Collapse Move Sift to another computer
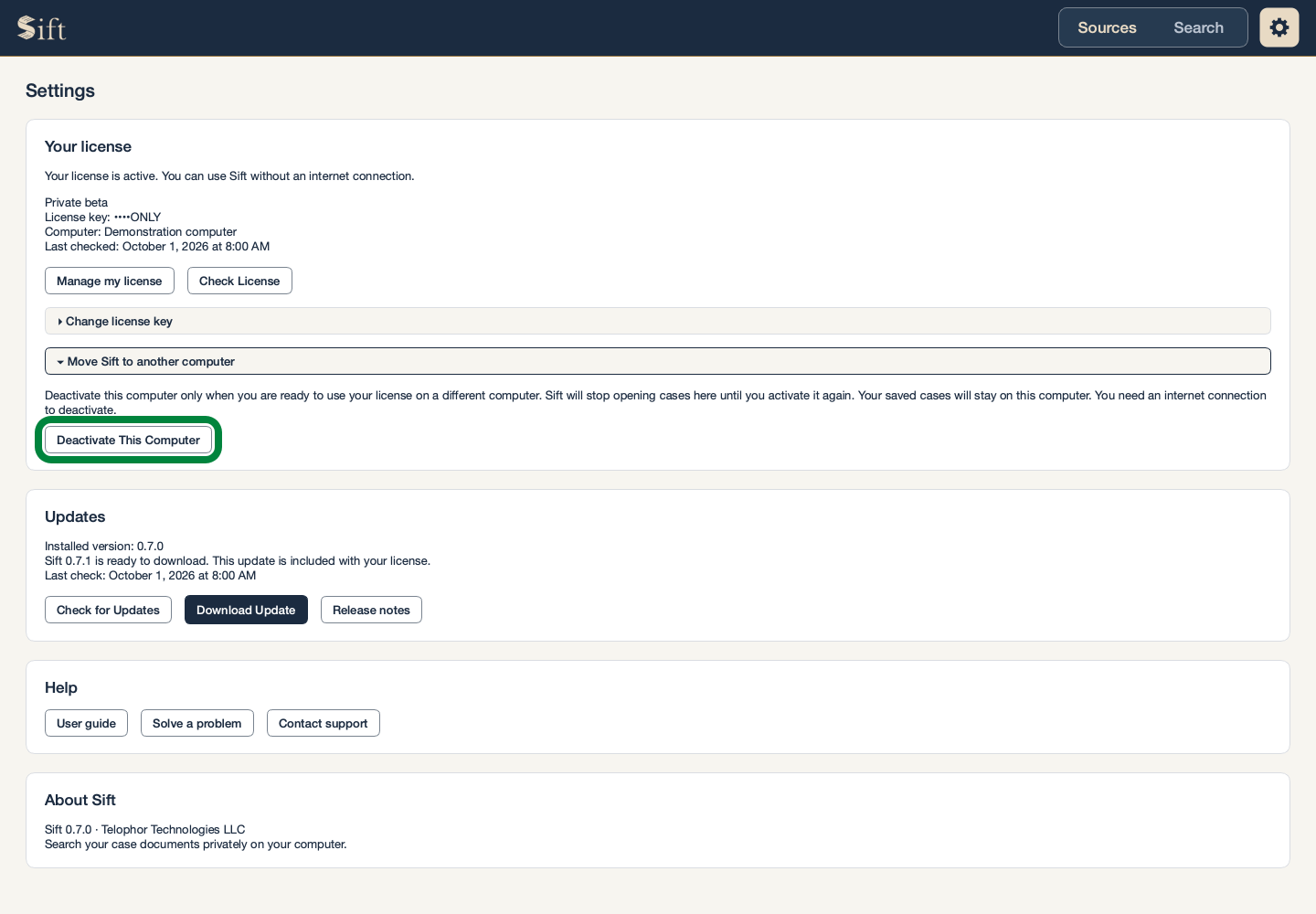Image resolution: width=1316 pixels, height=914 pixels. click(658, 361)
